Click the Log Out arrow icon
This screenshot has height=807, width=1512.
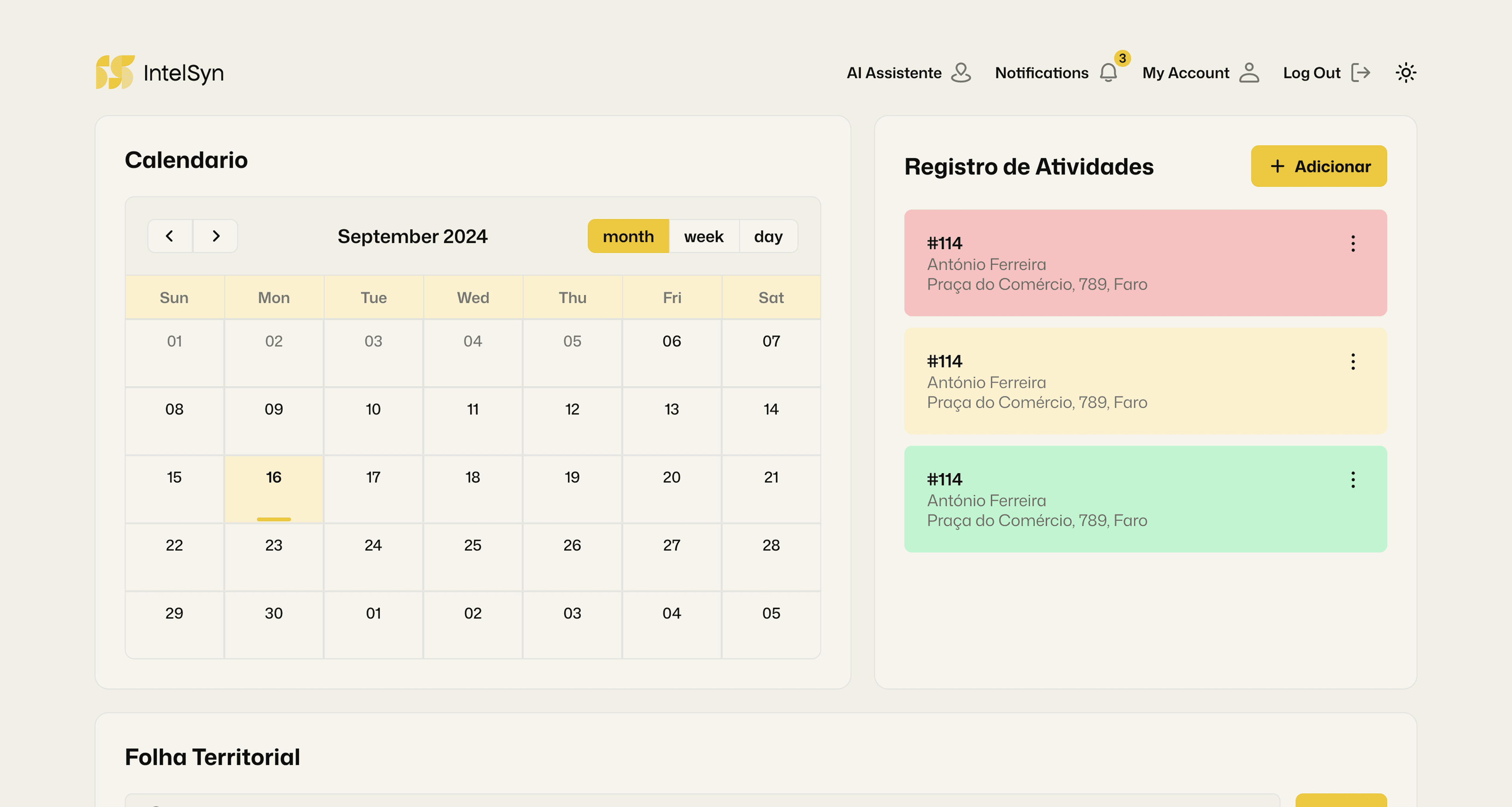1360,73
